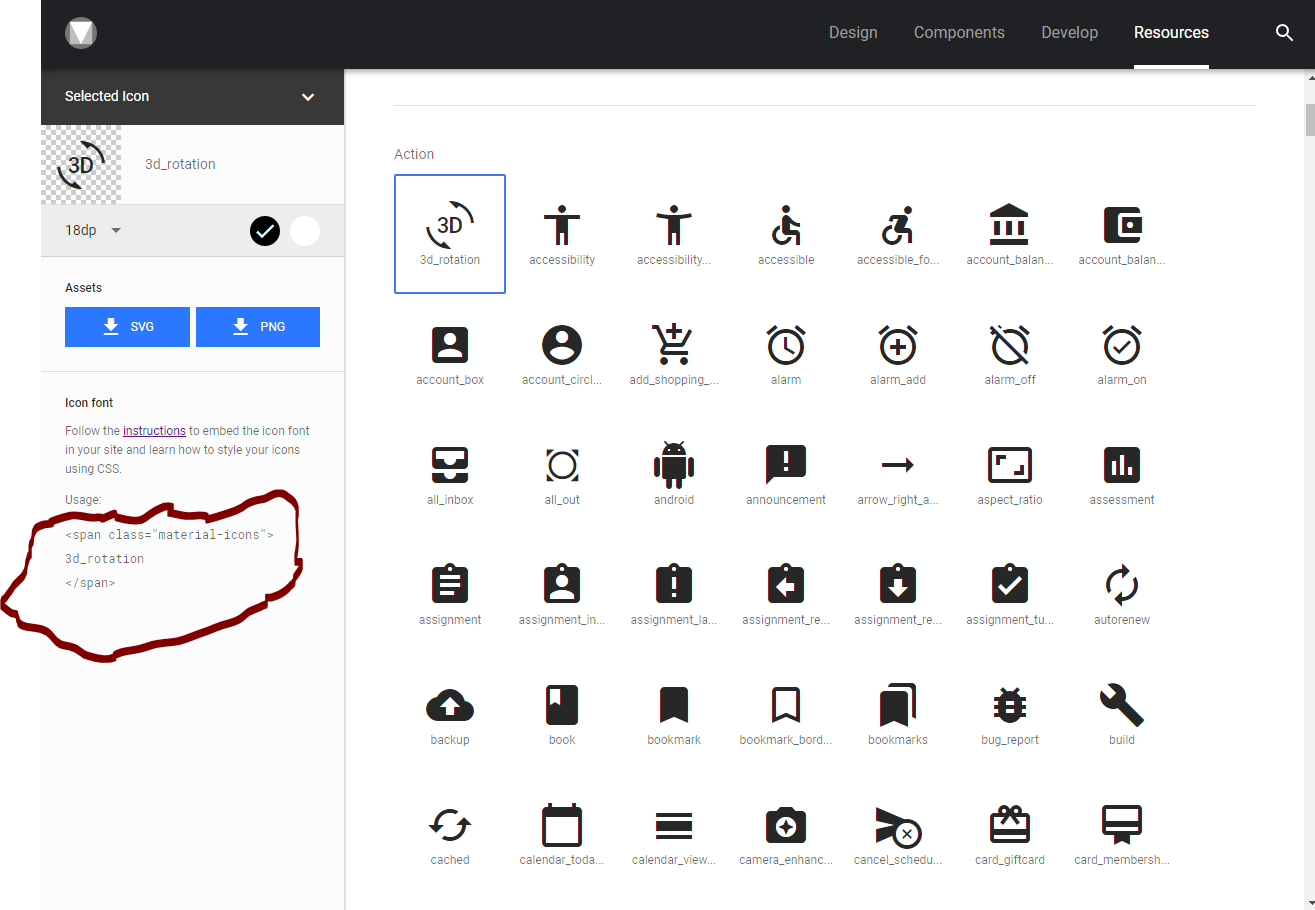
Task: Collapse the Selected Icon panel
Action: coord(308,97)
